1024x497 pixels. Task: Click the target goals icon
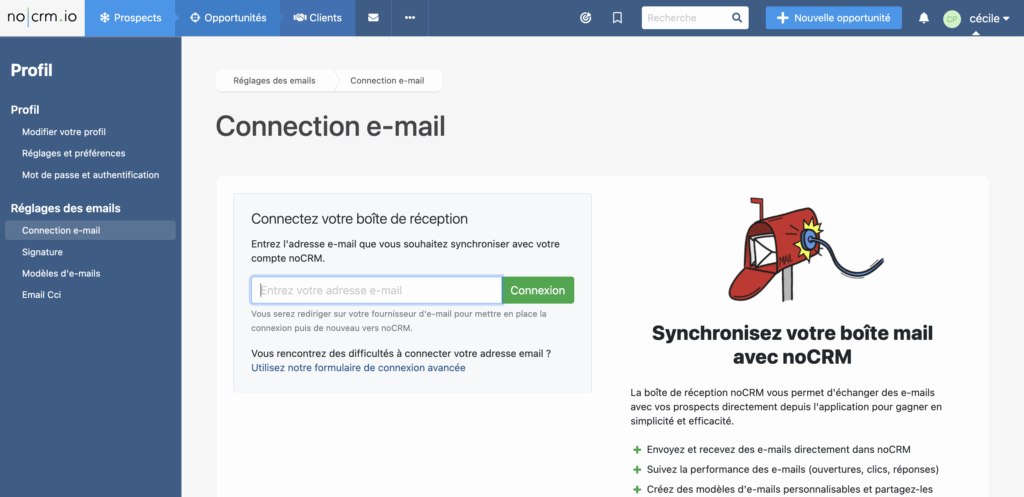586,18
